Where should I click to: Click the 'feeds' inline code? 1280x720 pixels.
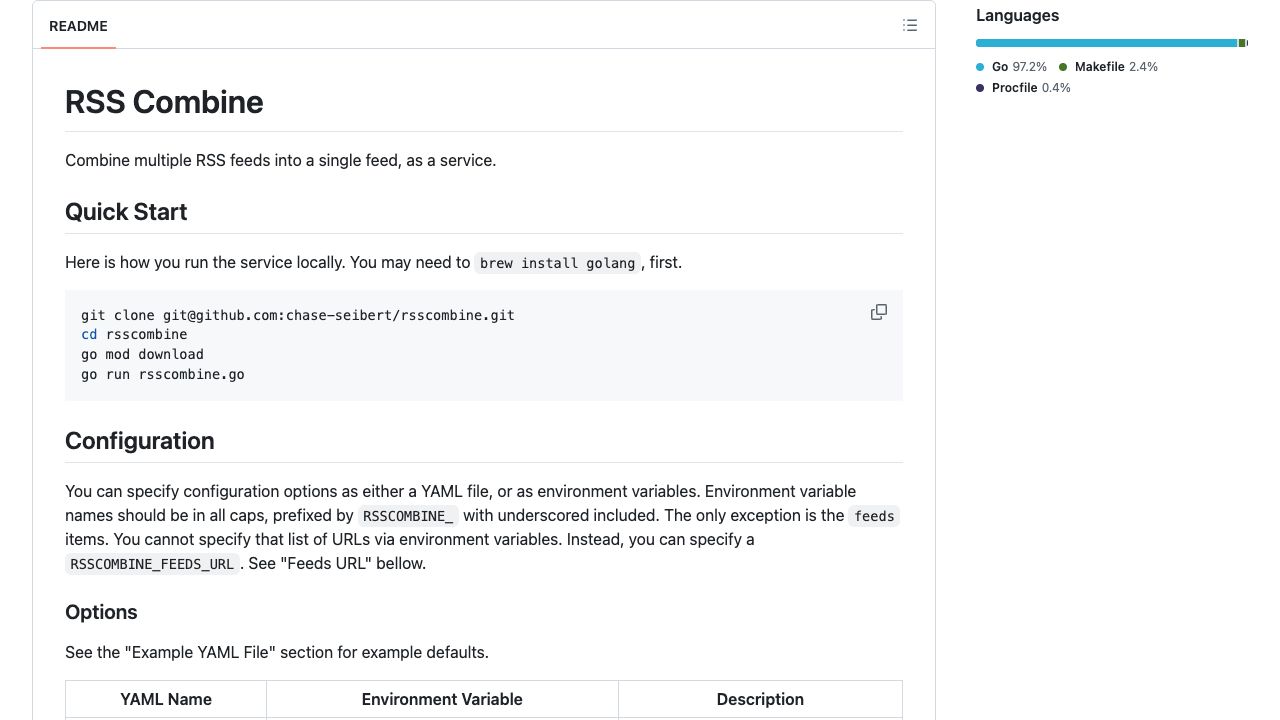coord(874,516)
